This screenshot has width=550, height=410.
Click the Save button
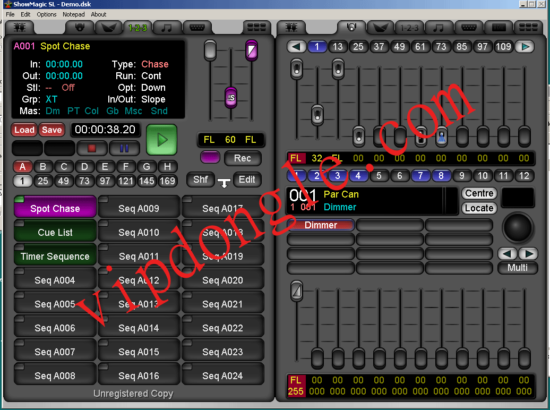click(52, 130)
